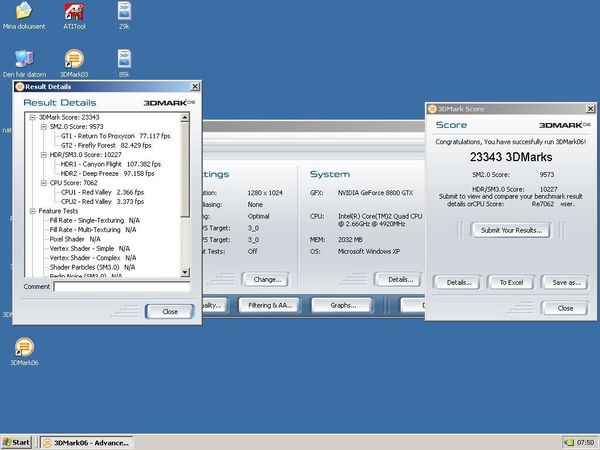Click the NVIDIA tray icon in system tray
600x450 pixels.
569,442
